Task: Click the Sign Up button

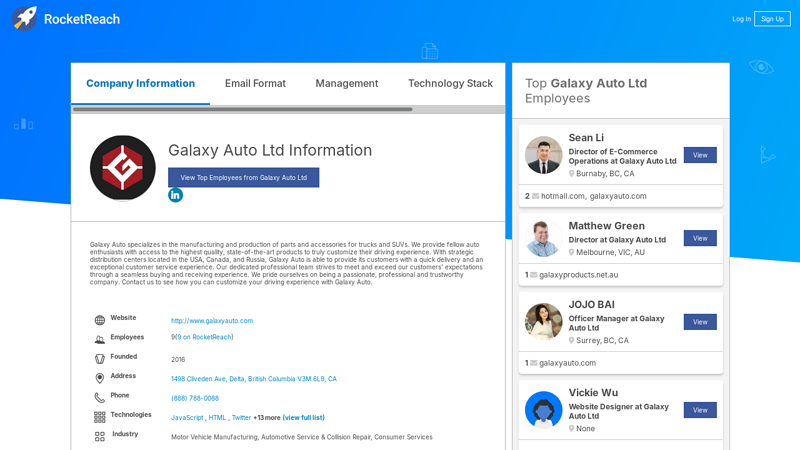Action: pos(772,19)
